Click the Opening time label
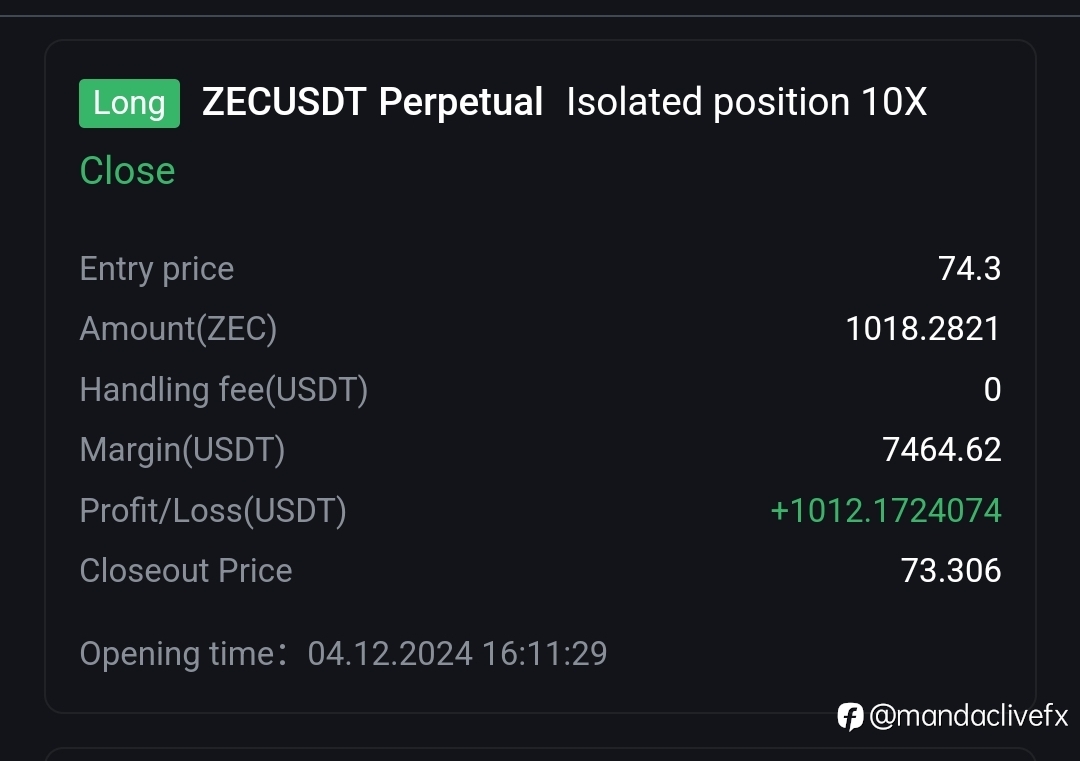 [183, 654]
